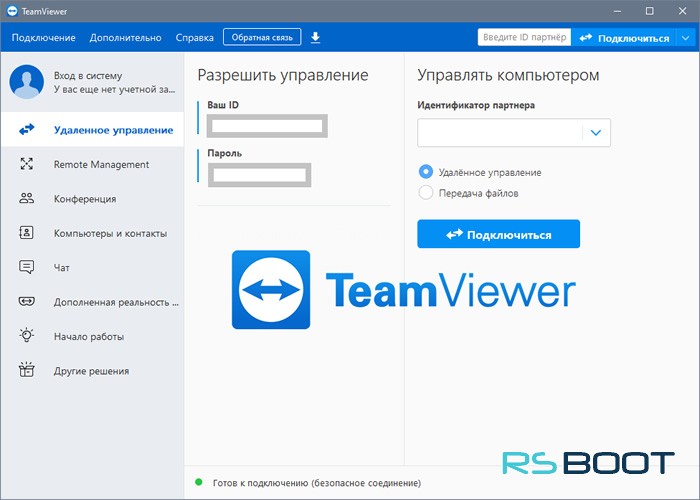
Task: Select the Удалённое управление radio button
Action: (426, 172)
